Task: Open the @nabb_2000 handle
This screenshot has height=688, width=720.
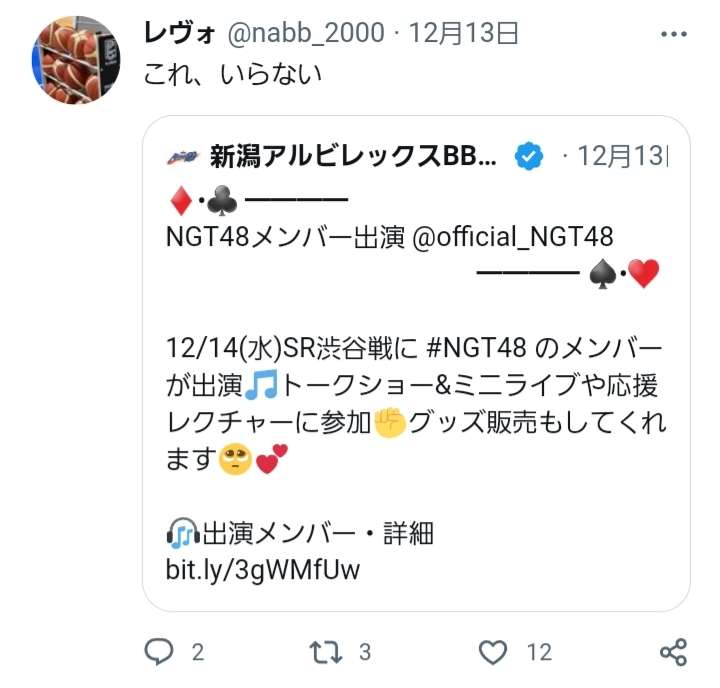Action: click(306, 34)
